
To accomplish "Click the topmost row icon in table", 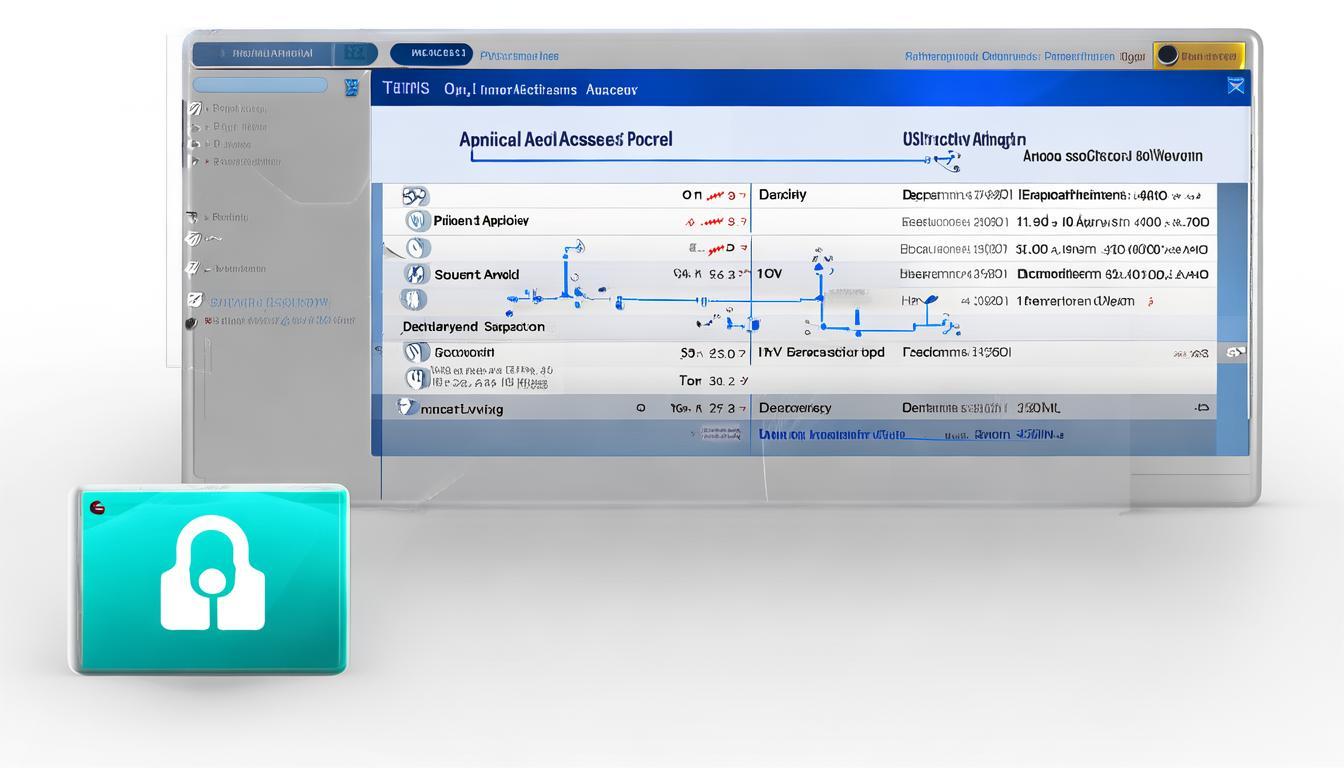I will tap(414, 196).
